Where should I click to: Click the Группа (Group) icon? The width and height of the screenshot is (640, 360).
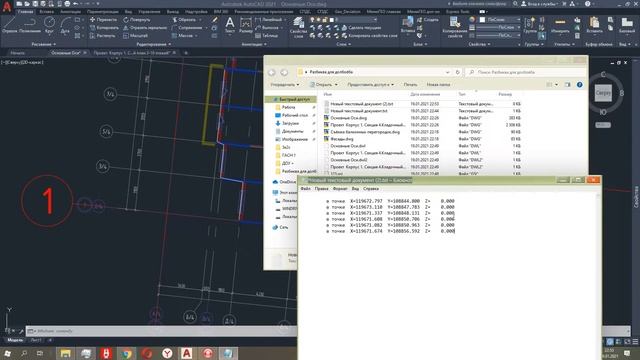click(530, 25)
